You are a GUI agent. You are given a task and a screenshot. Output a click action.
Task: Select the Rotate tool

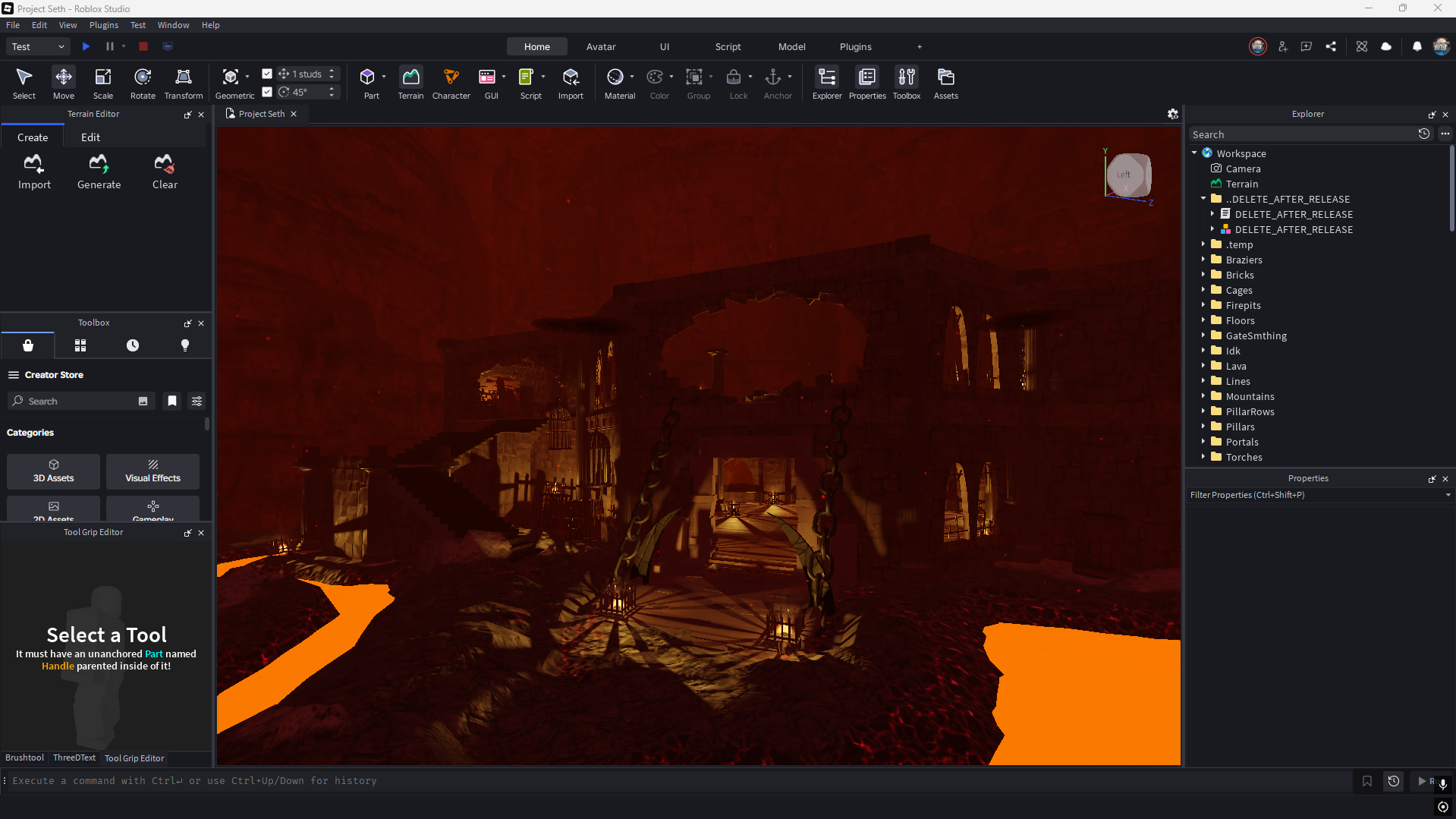[143, 83]
